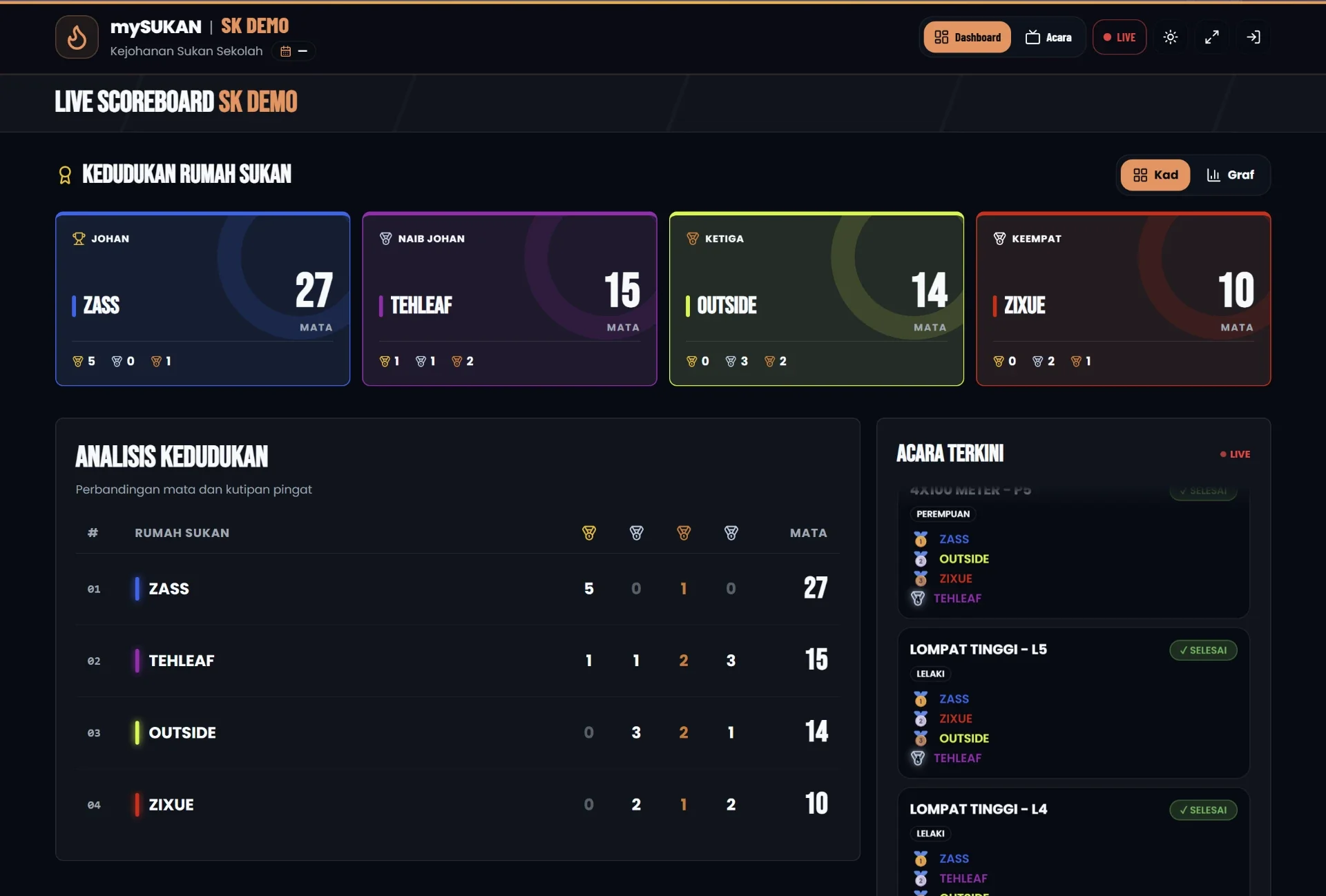Viewport: 1326px width, 896px height.
Task: Click the silver medal column header icon
Action: 637,533
